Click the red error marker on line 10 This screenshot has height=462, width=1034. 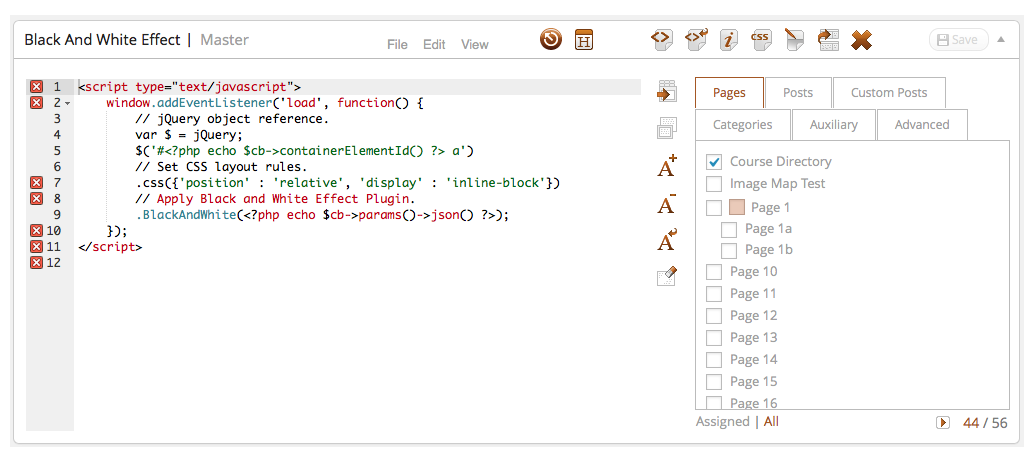36,231
